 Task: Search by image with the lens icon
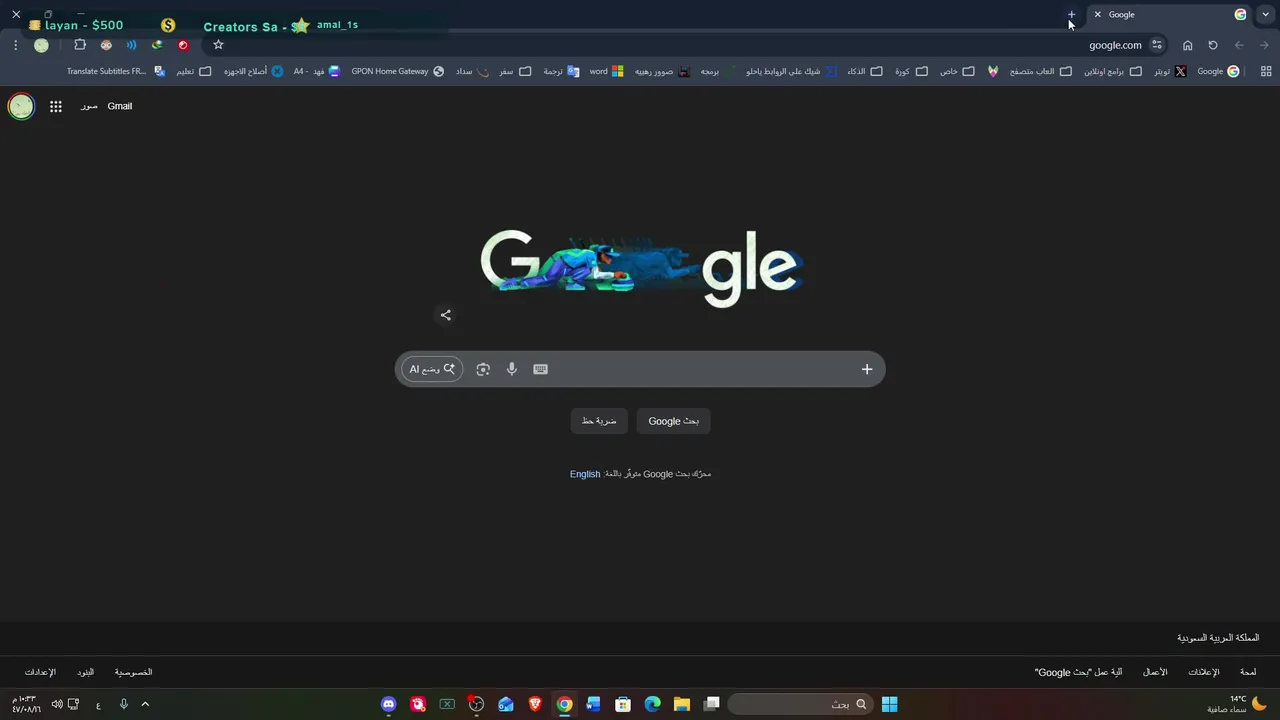(x=483, y=369)
